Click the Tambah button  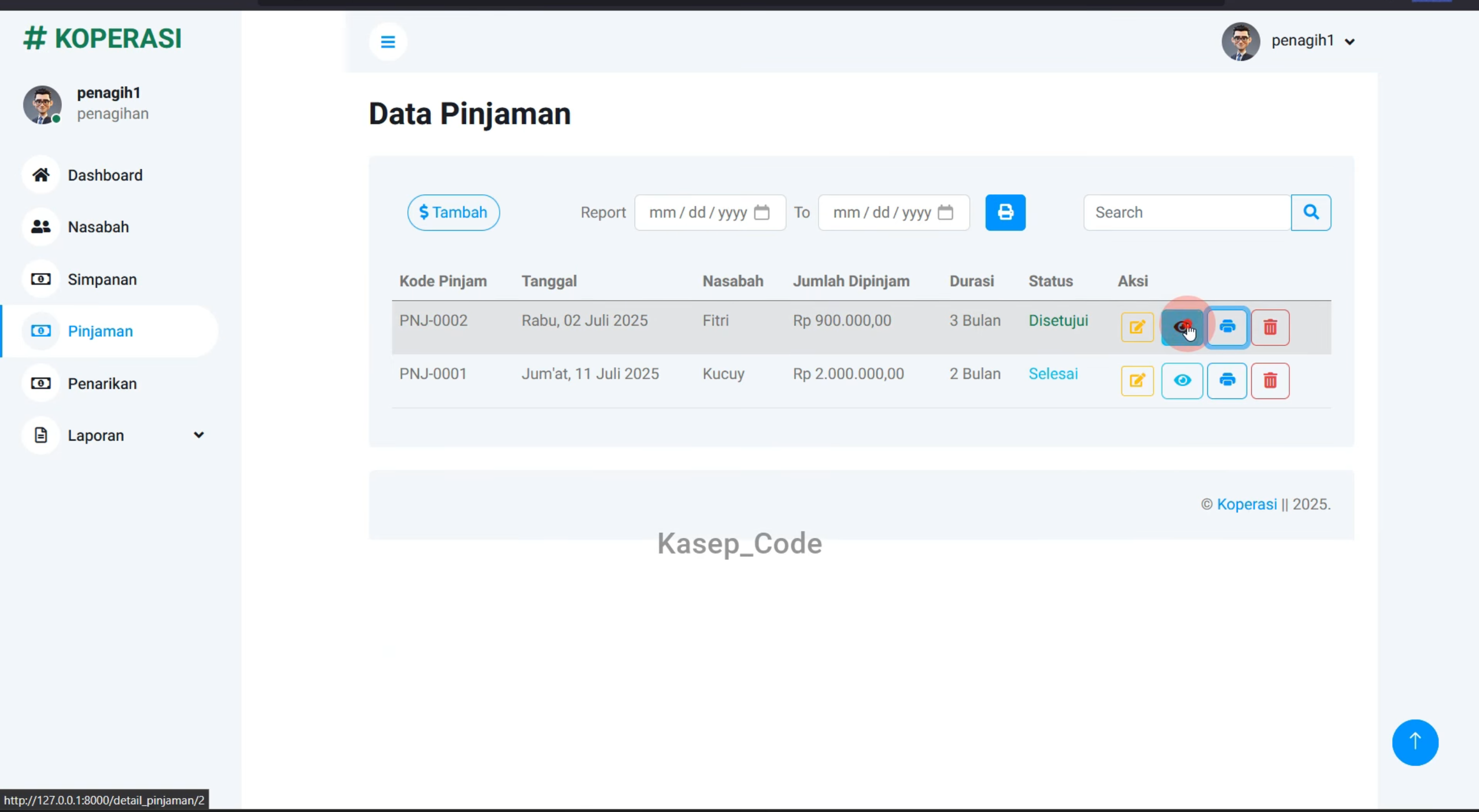[453, 212]
